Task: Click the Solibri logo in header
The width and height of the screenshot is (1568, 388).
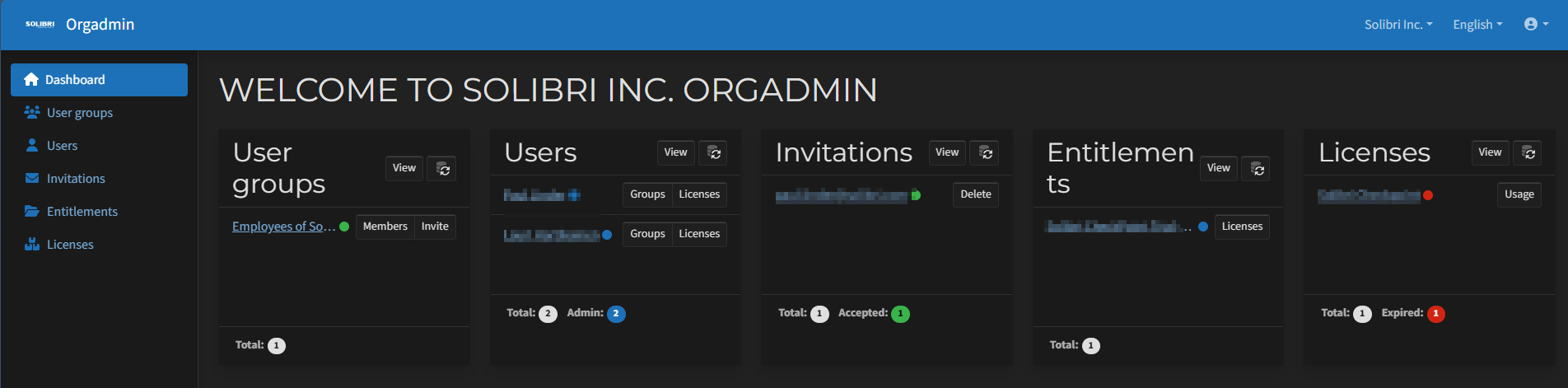Action: (40, 25)
